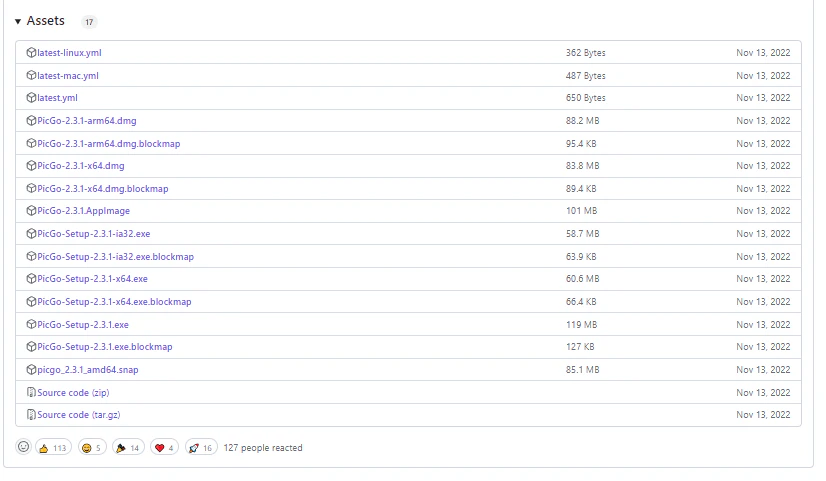Click the '85.1 MB' size of the snap package
The height and width of the screenshot is (481, 826).
[x=583, y=370]
